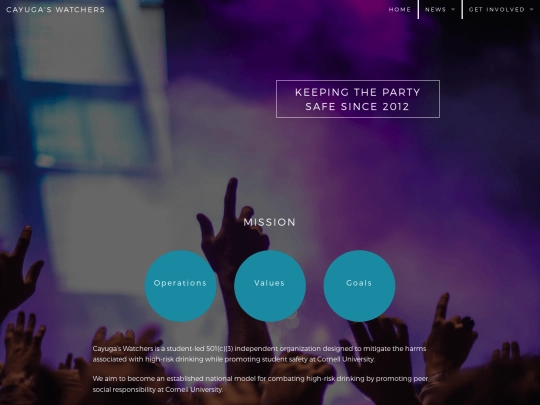
Task: Click the vertical divider between Home and News
Action: 418,9
